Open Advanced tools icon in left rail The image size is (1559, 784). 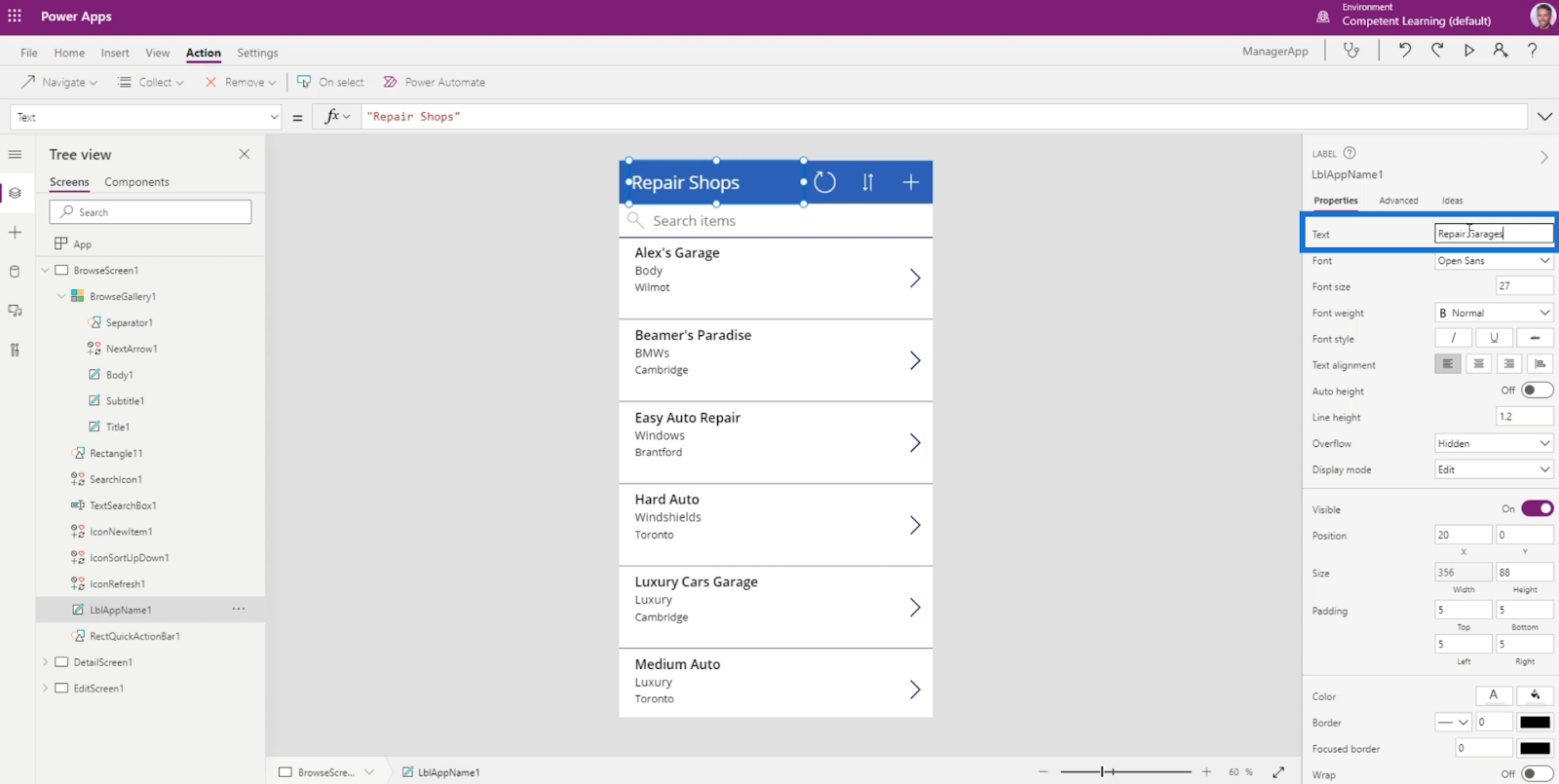[15, 350]
